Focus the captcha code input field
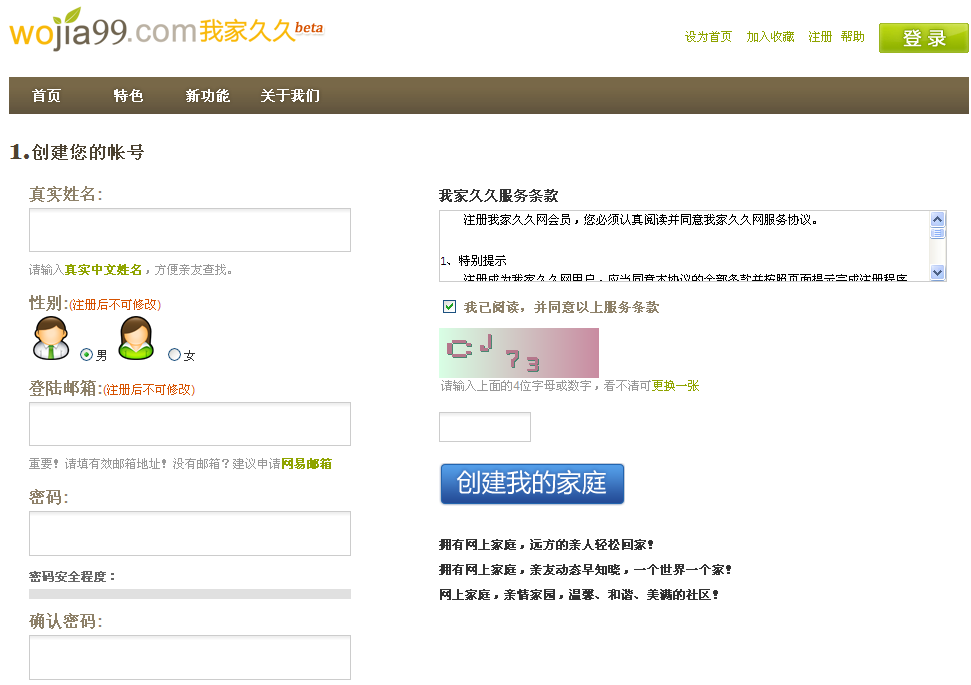Screen dimensions: 971x685 tap(485, 427)
